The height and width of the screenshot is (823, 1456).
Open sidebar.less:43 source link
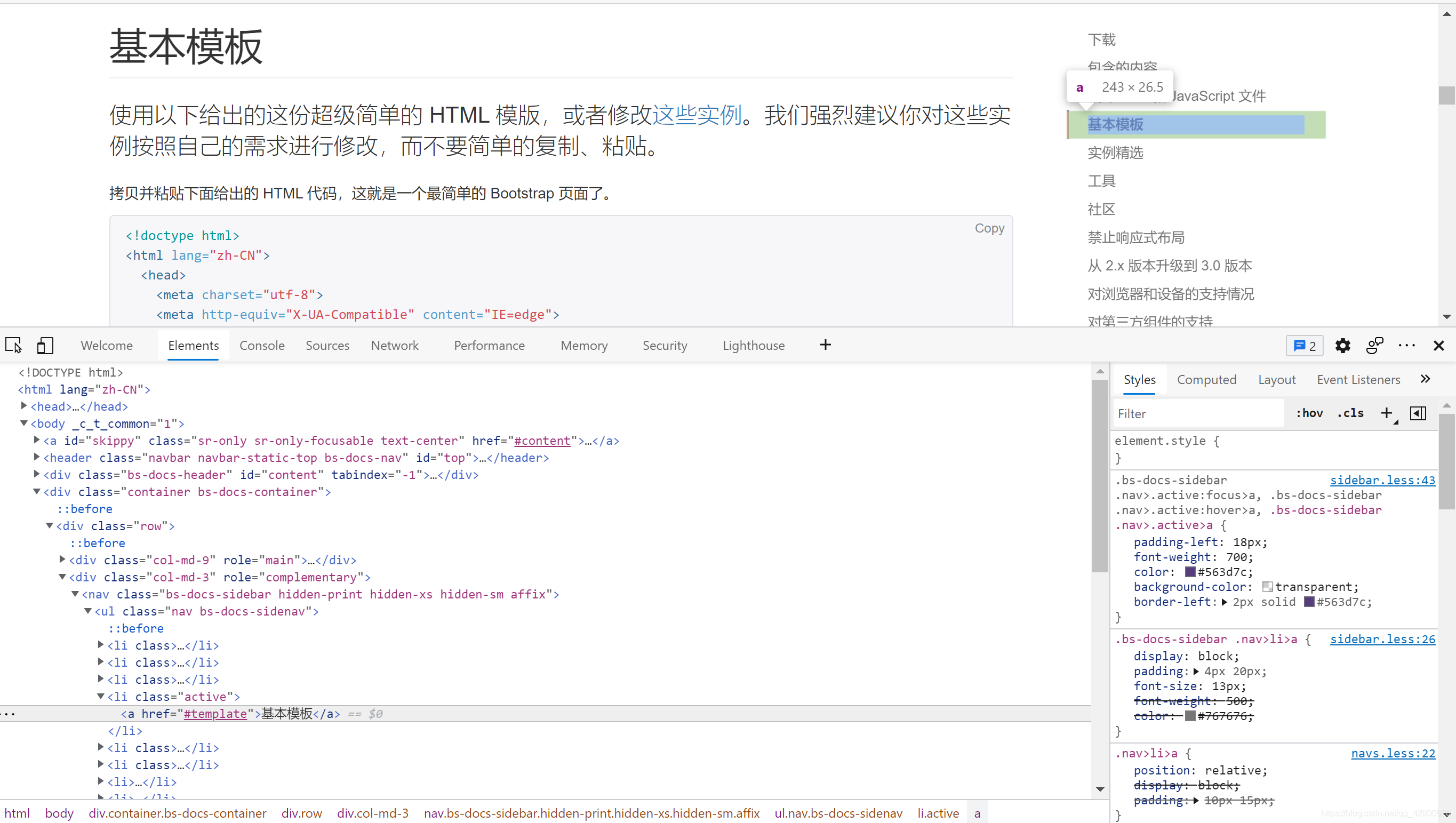[1382, 480]
